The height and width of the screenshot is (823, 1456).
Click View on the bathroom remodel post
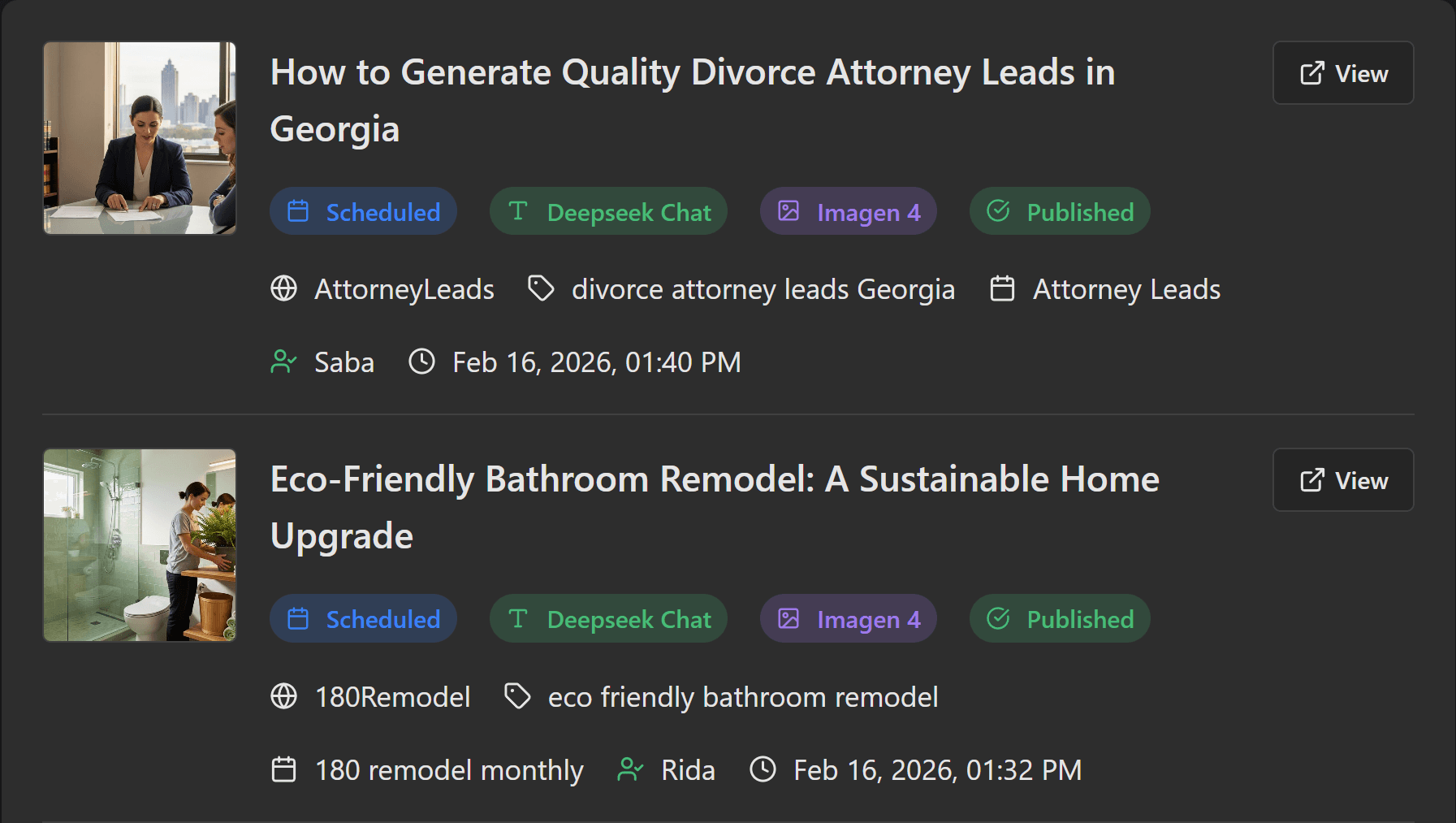(1343, 480)
